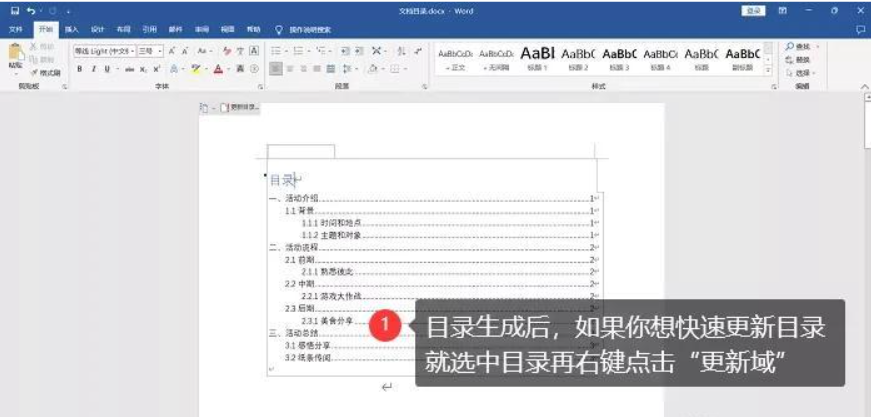
Task: Click the 更新目录 (Update Table) button
Action: point(241,108)
